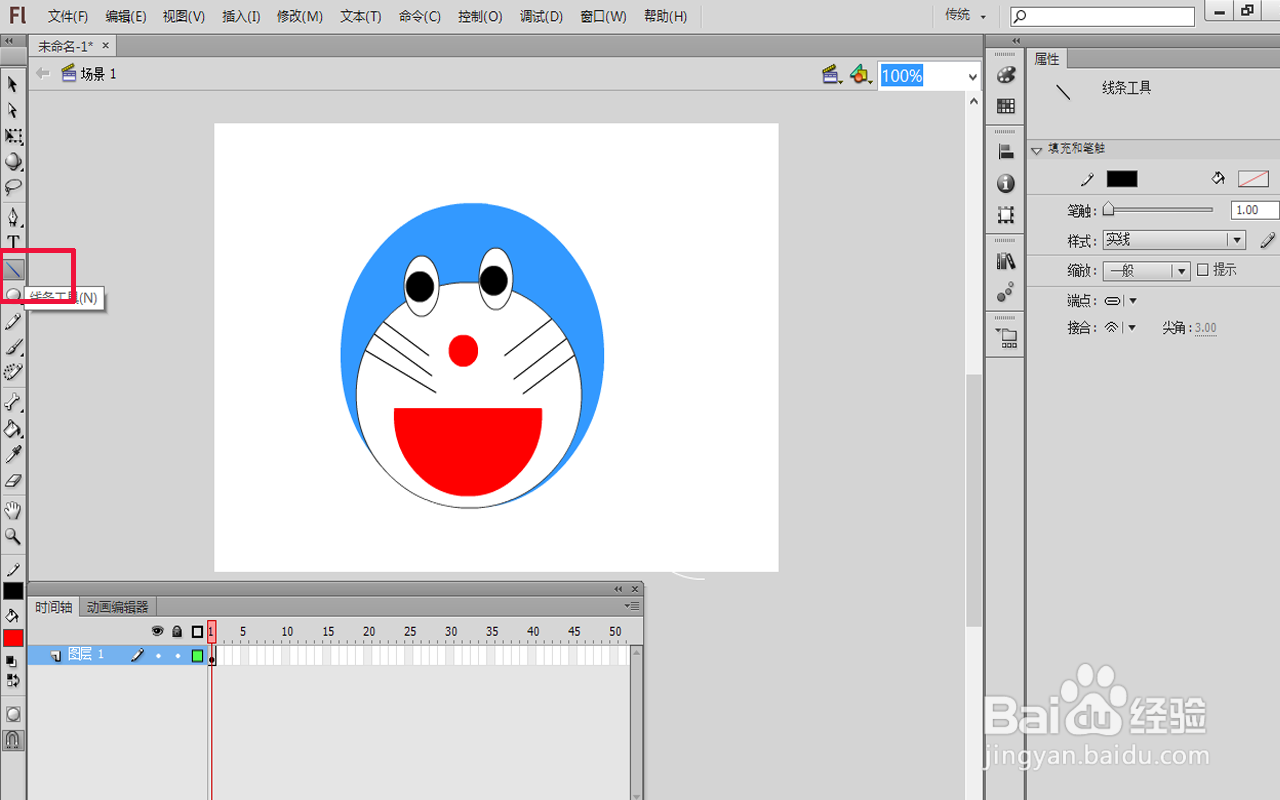1280x800 pixels.
Task: Enable the 提示 hinting checkbox
Action: pos(1203,270)
